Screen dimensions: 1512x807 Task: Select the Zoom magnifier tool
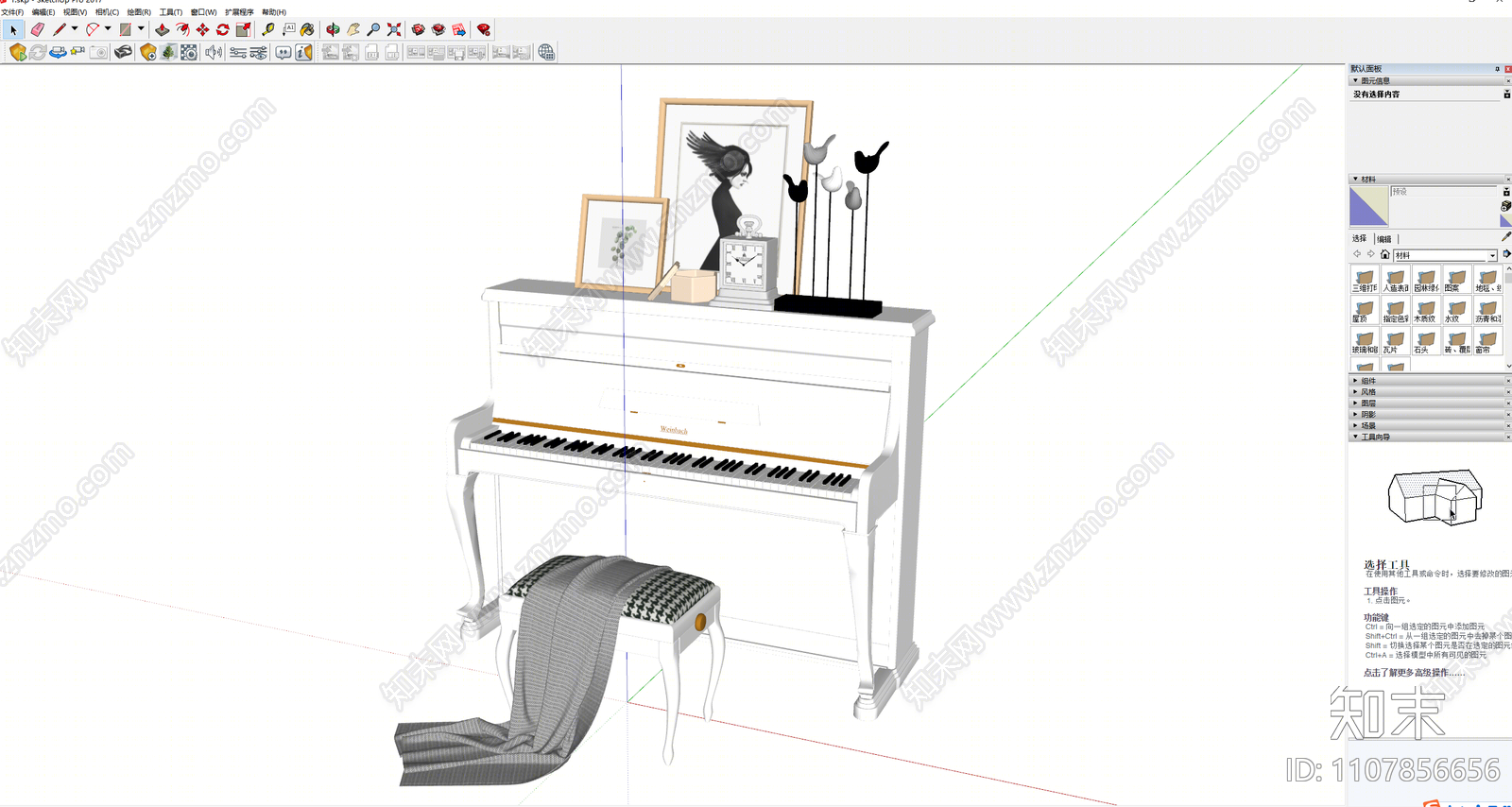click(373, 30)
